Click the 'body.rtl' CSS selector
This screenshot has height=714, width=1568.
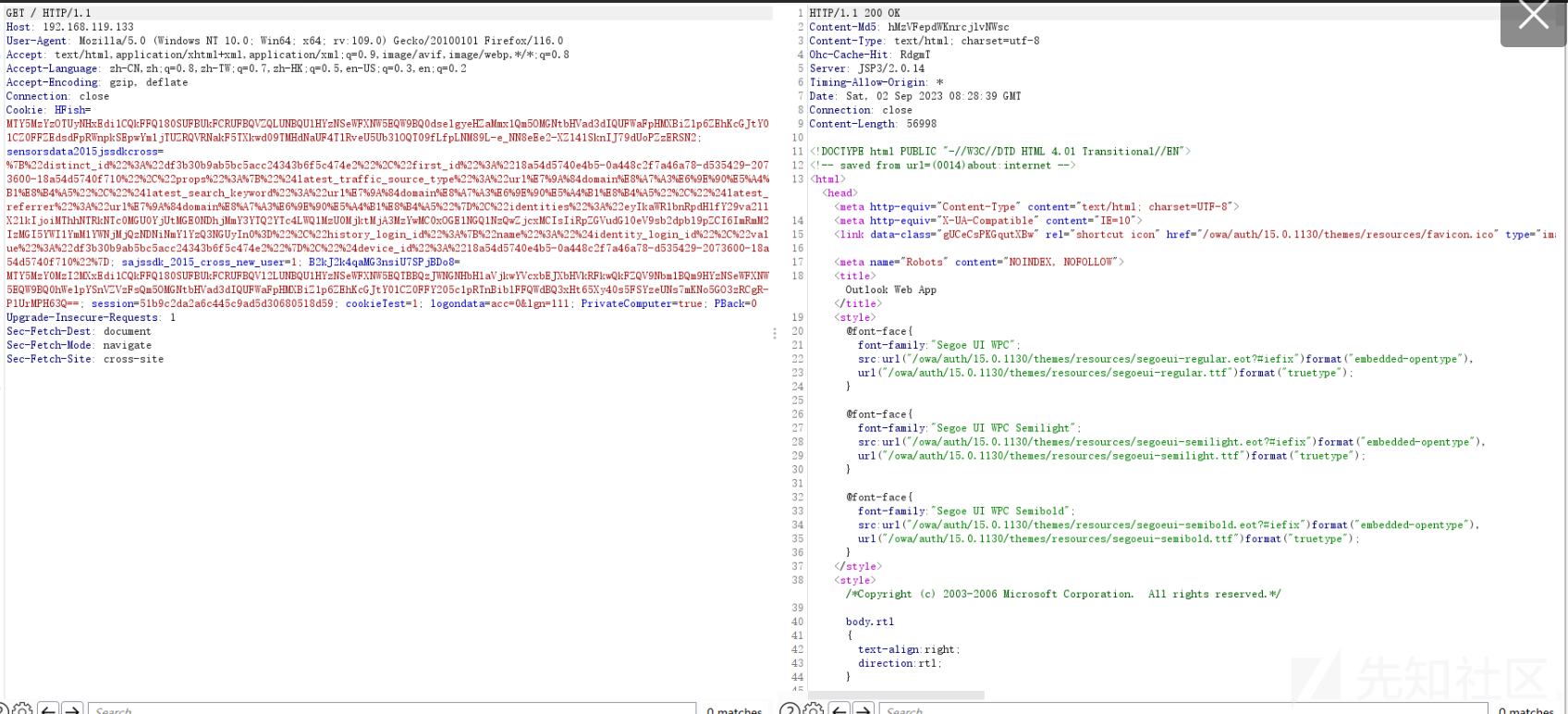tap(870, 622)
